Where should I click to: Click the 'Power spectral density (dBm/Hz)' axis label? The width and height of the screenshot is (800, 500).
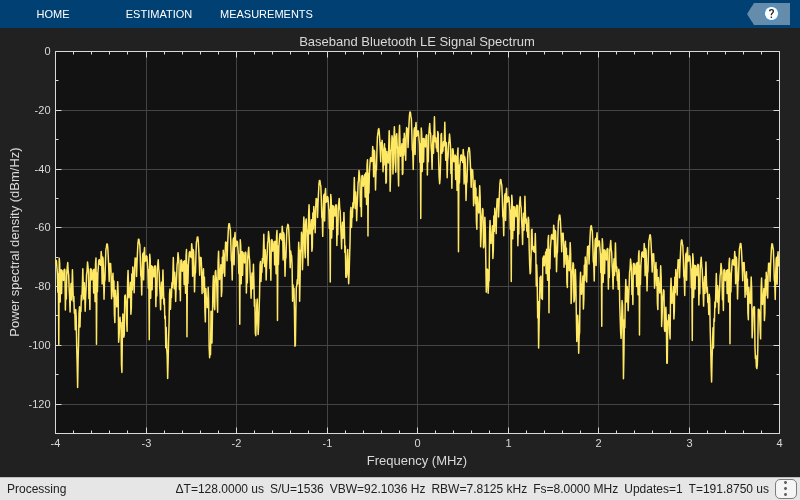pyautogui.click(x=15, y=242)
